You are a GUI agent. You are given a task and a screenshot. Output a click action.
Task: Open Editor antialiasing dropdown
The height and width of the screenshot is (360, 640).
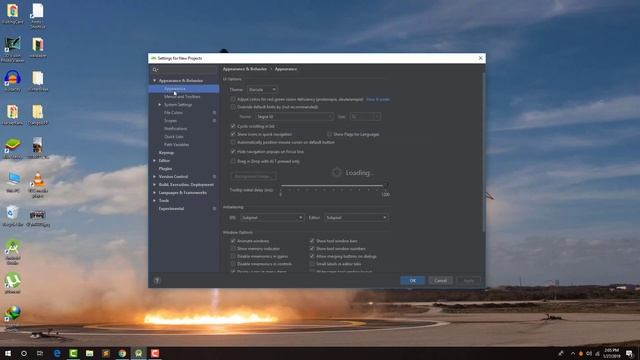[x=356, y=218]
